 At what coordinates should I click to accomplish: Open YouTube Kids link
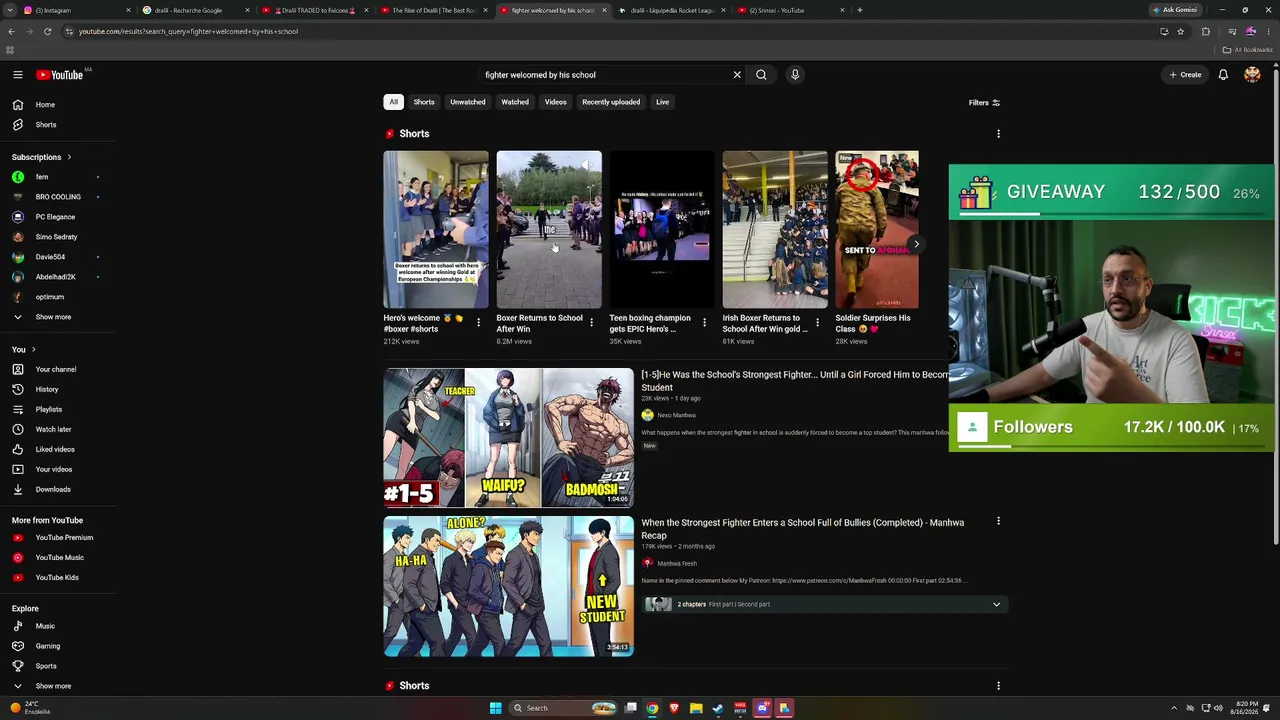pos(57,578)
